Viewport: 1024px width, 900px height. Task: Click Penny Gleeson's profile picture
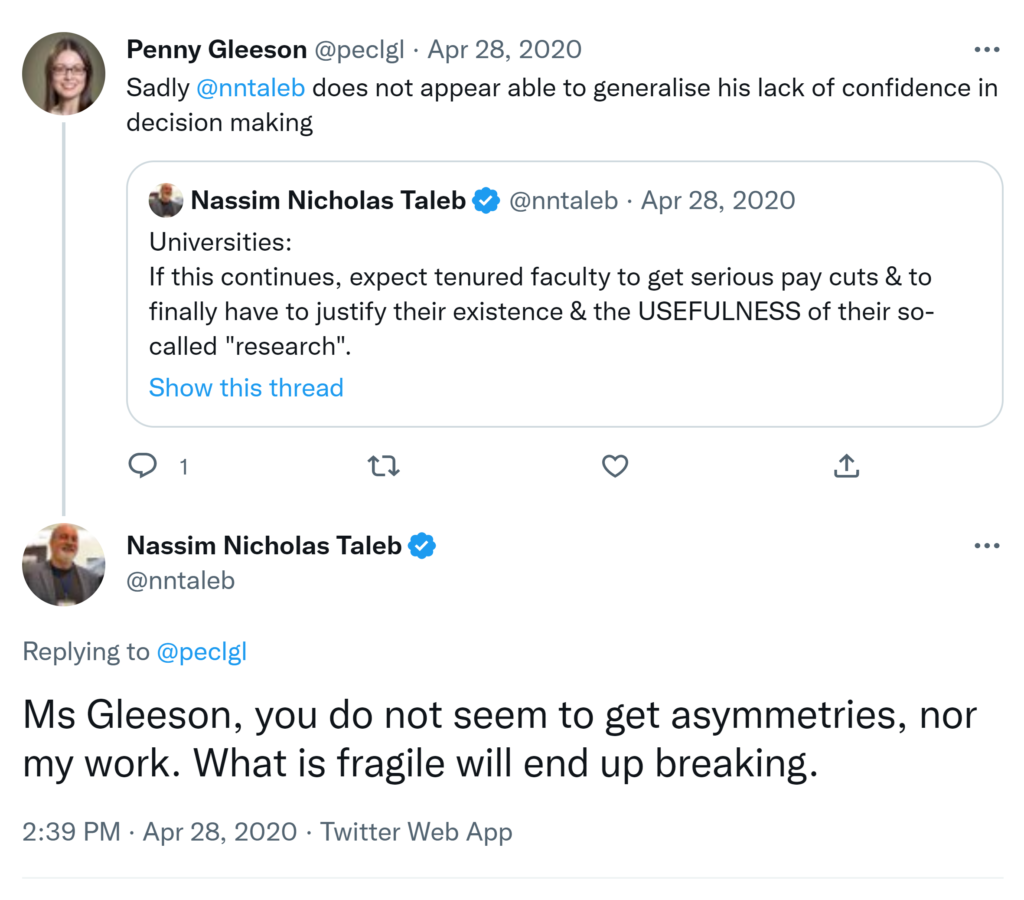(x=63, y=73)
